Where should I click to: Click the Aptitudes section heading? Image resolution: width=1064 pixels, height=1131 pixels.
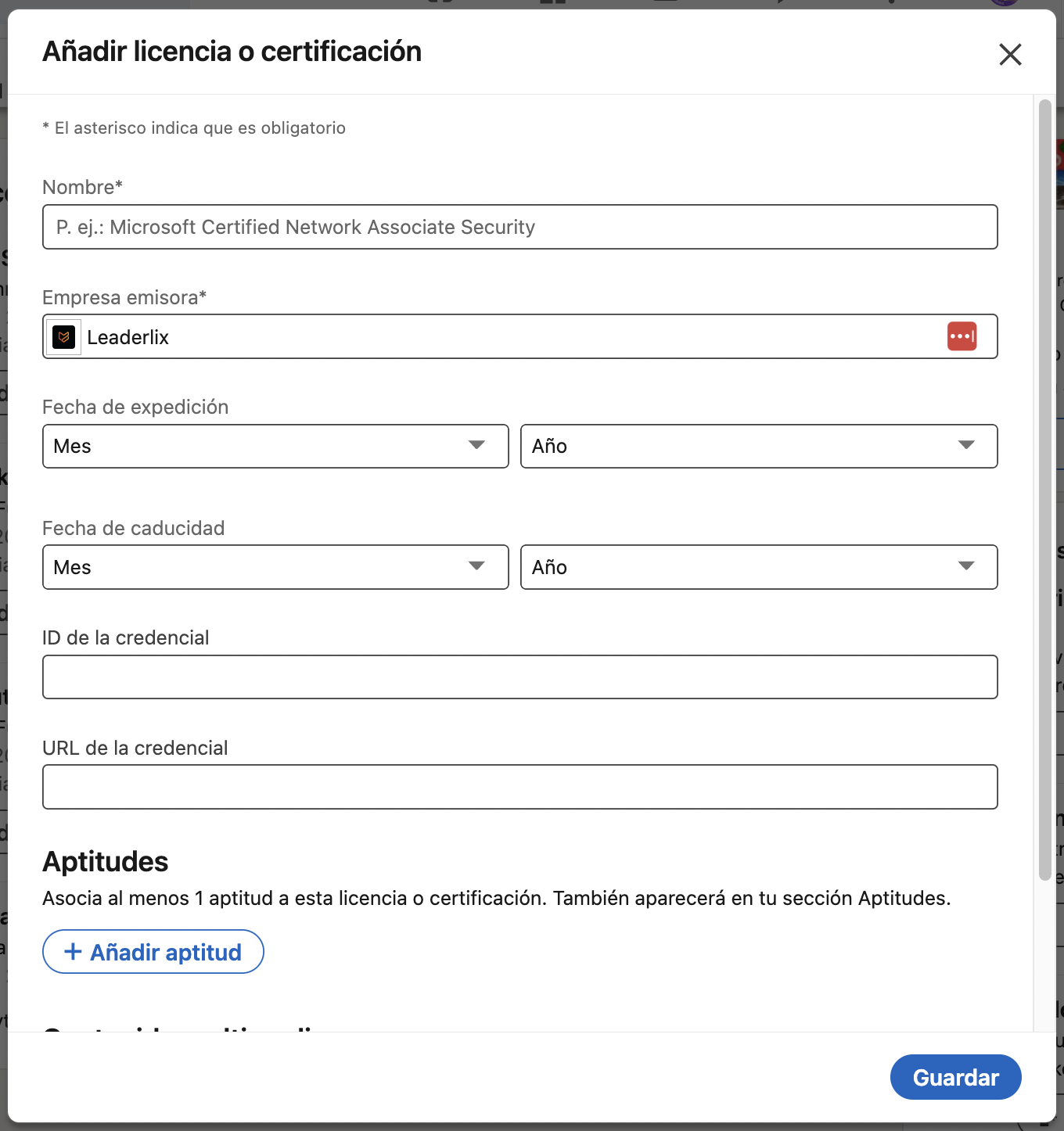pyautogui.click(x=106, y=862)
